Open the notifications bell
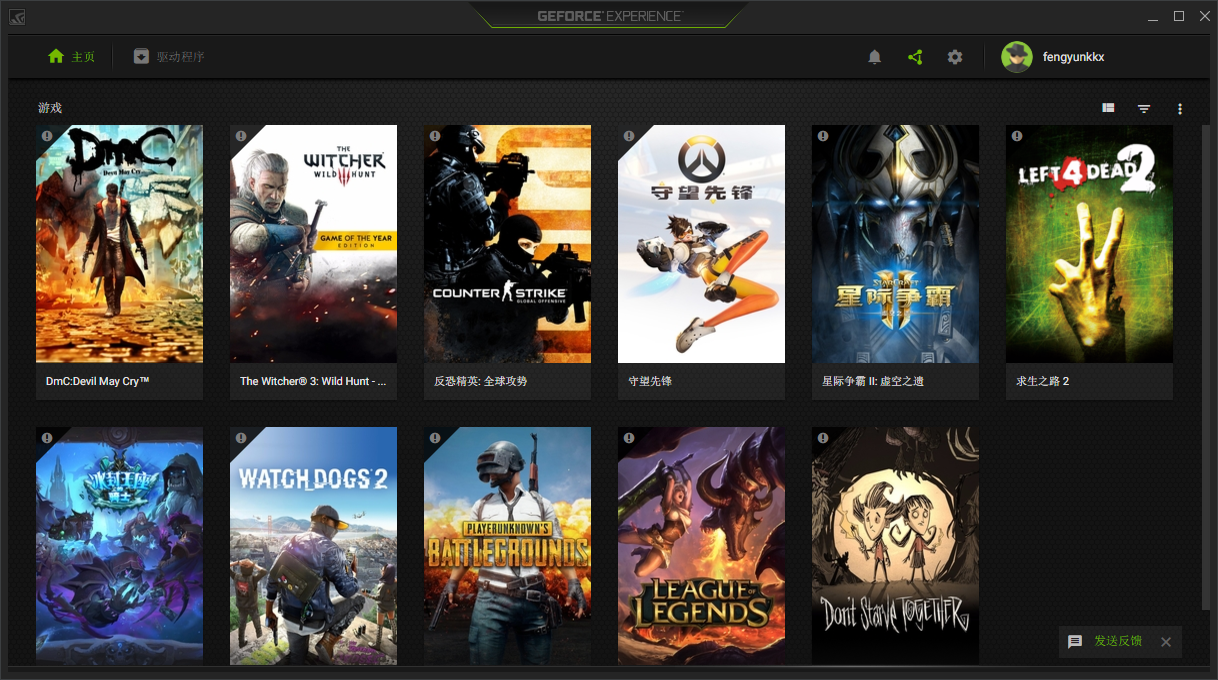Viewport: 1218px width, 680px height. [x=874, y=57]
